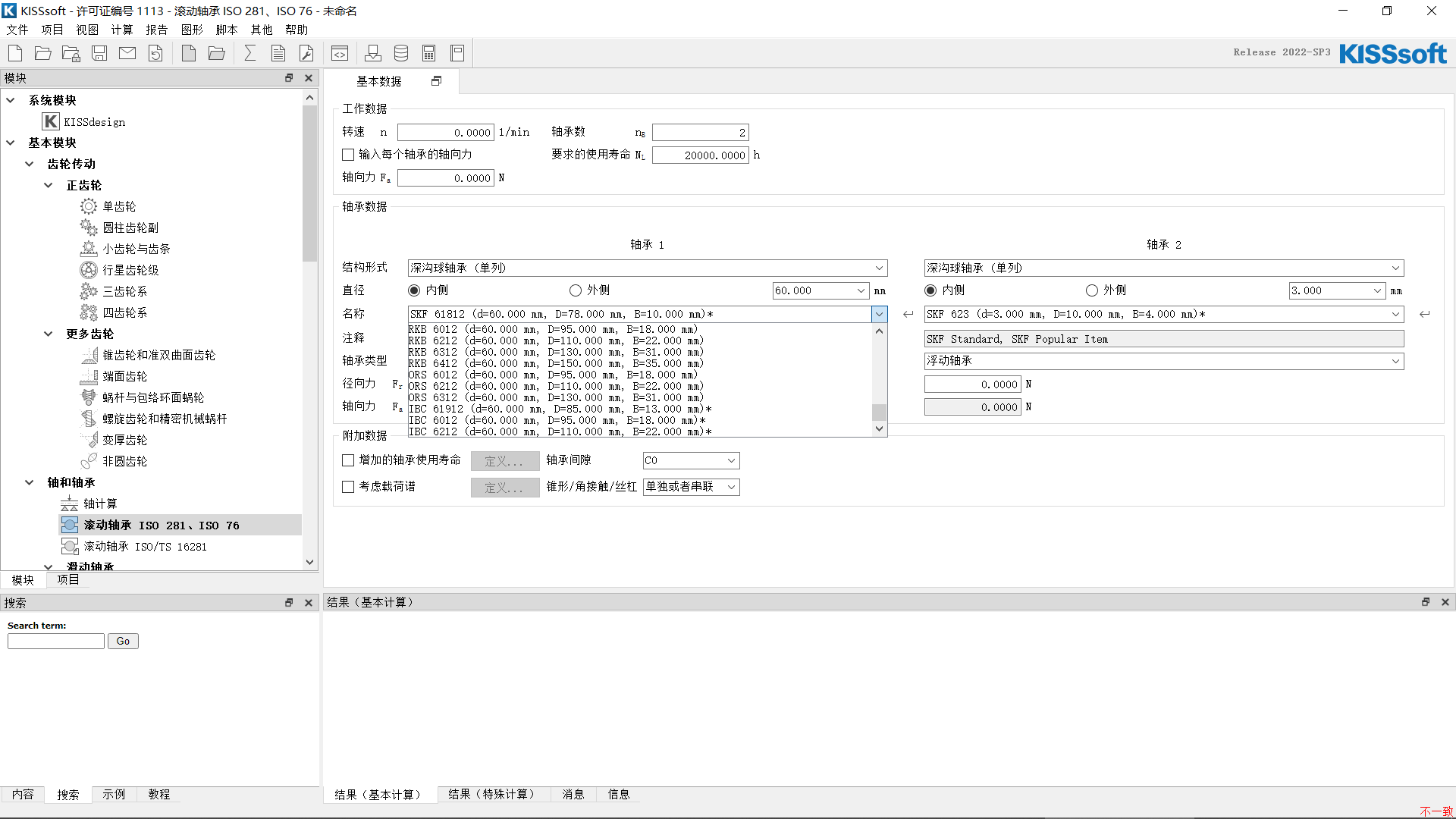Save using the floppy disk icon

(99, 53)
